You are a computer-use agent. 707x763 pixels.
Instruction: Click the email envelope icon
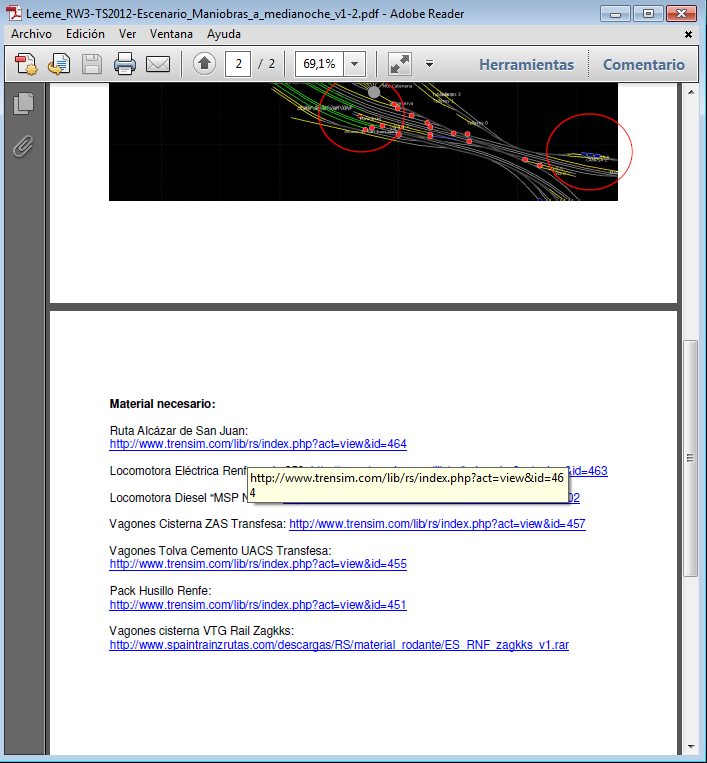click(158, 64)
